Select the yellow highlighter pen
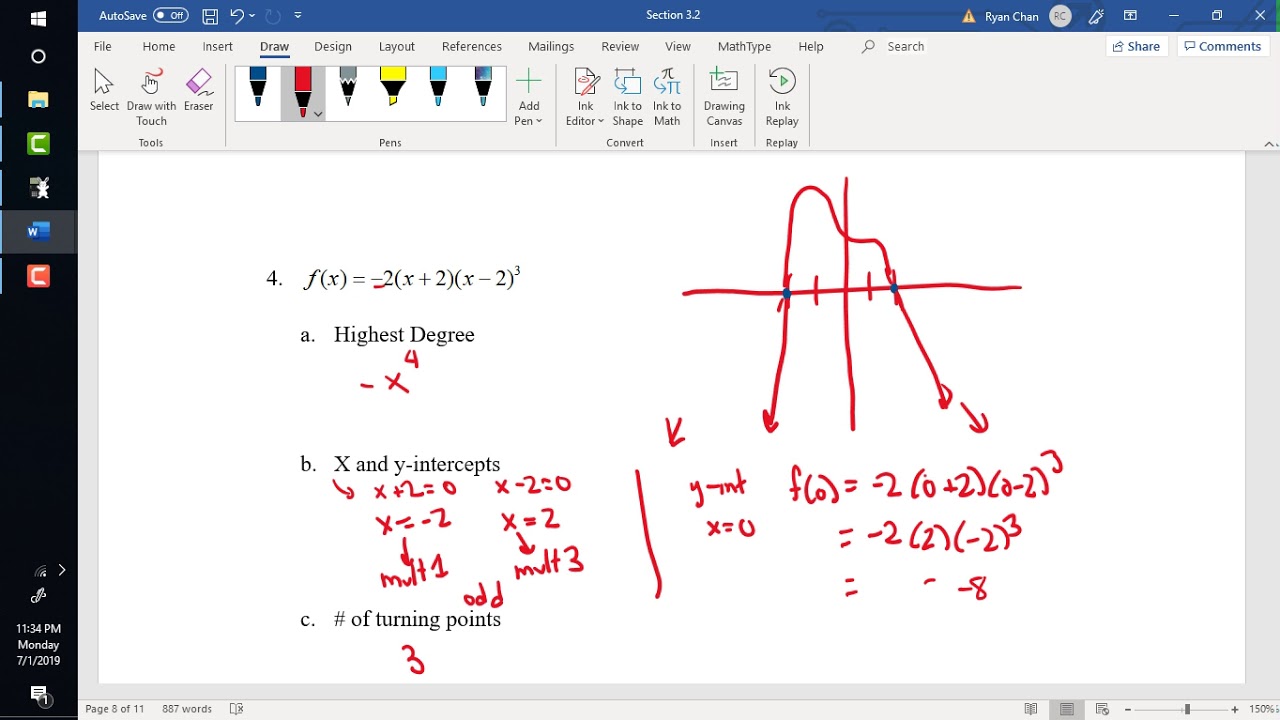Viewport: 1280px width, 720px height. click(393, 88)
